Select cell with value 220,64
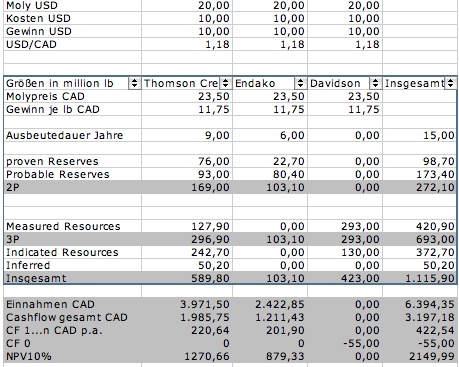This screenshot has width=459, height=367. 187,330
